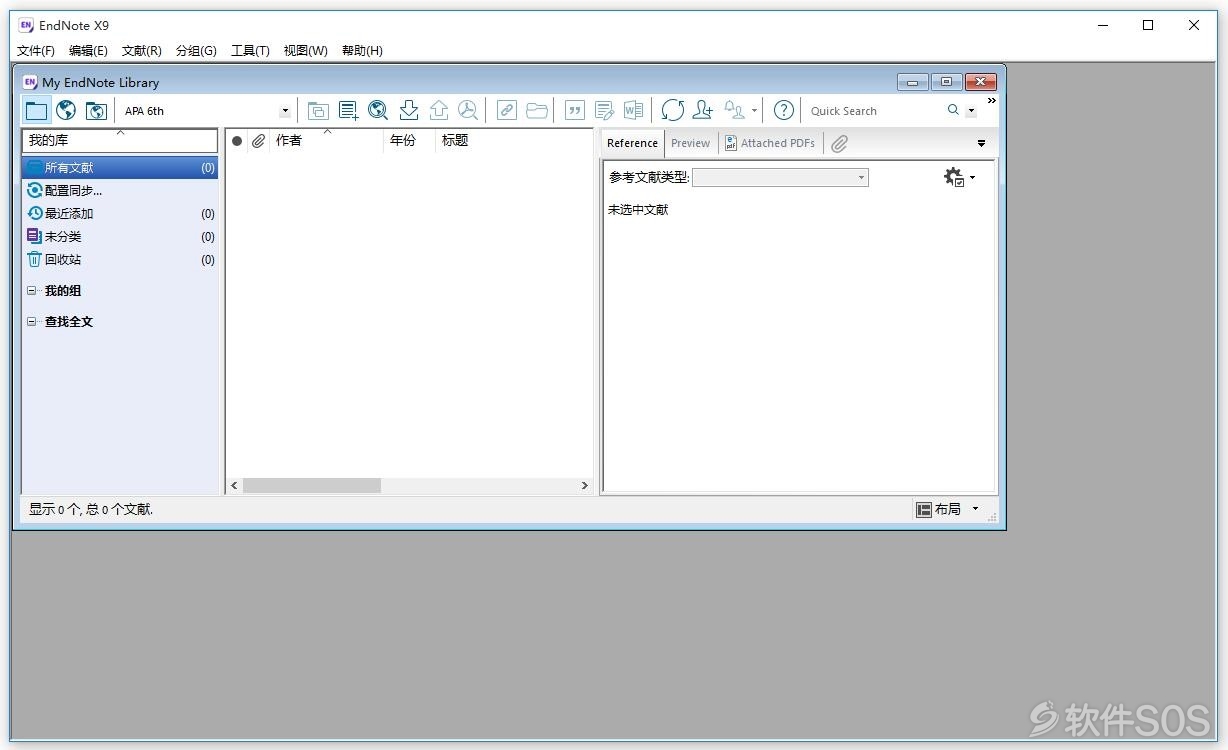Click the Share Library person-plus icon
Viewport: 1228px width, 750px height.
tap(703, 110)
